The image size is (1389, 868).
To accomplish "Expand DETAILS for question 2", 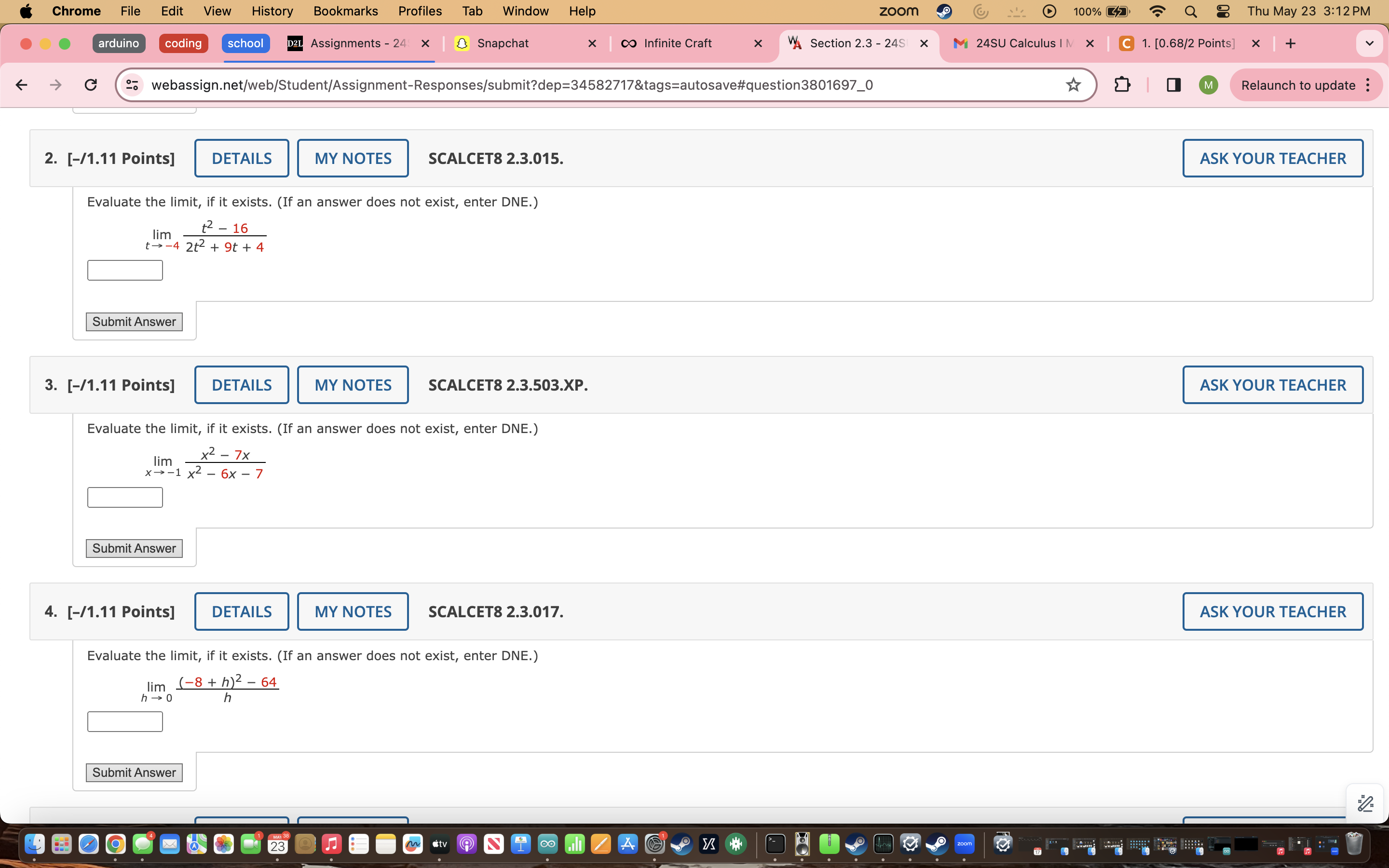I will tap(242, 159).
